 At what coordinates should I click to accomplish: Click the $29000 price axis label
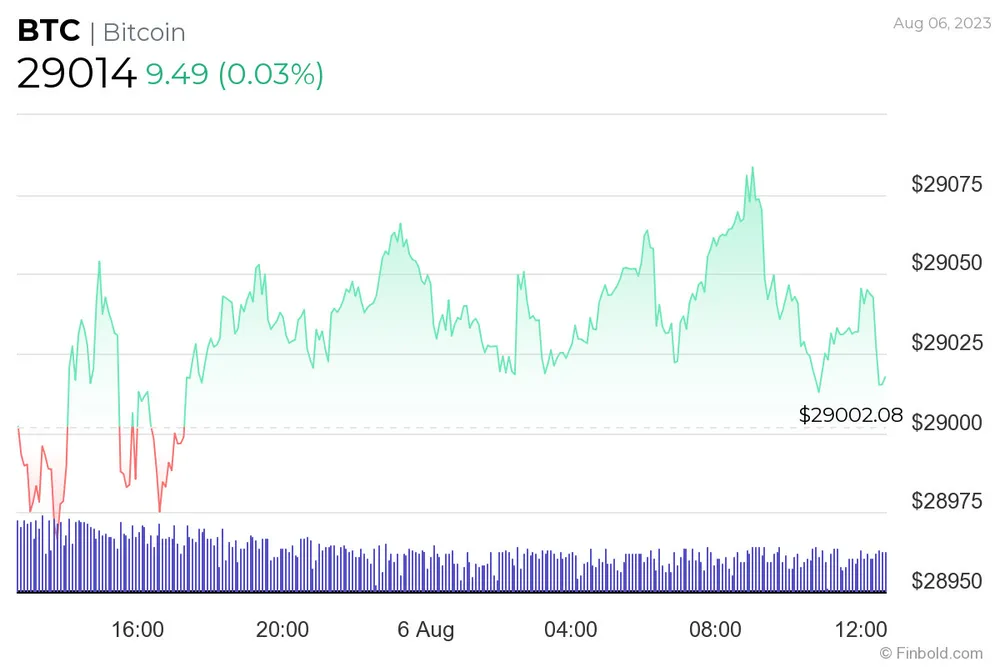point(946,423)
